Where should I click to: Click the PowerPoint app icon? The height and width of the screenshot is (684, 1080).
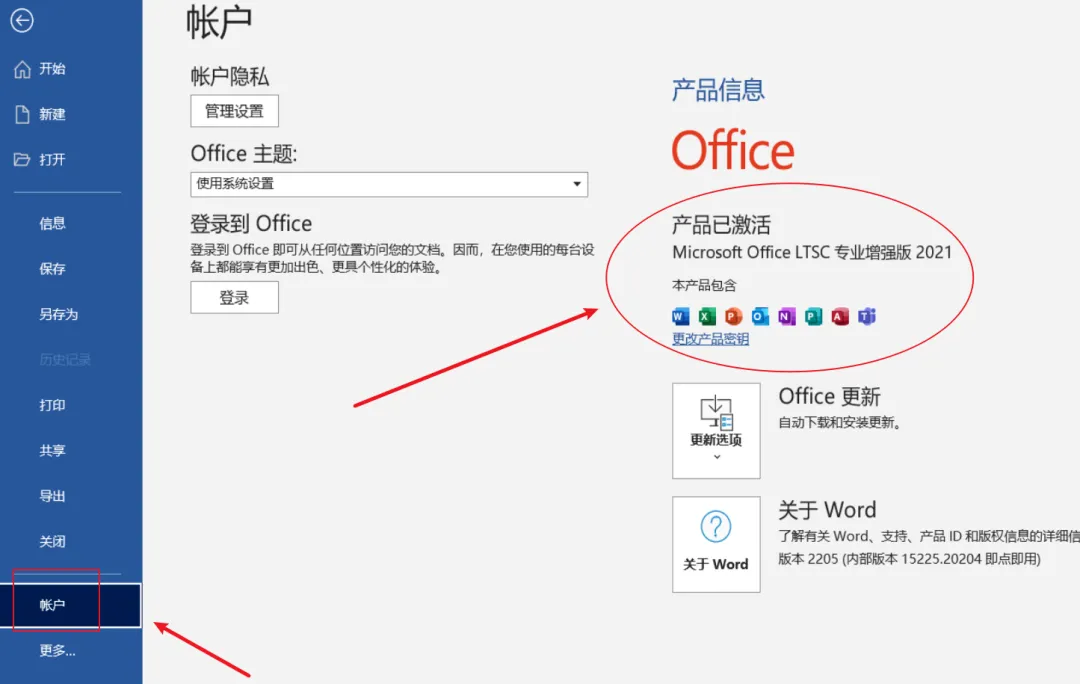(x=734, y=316)
